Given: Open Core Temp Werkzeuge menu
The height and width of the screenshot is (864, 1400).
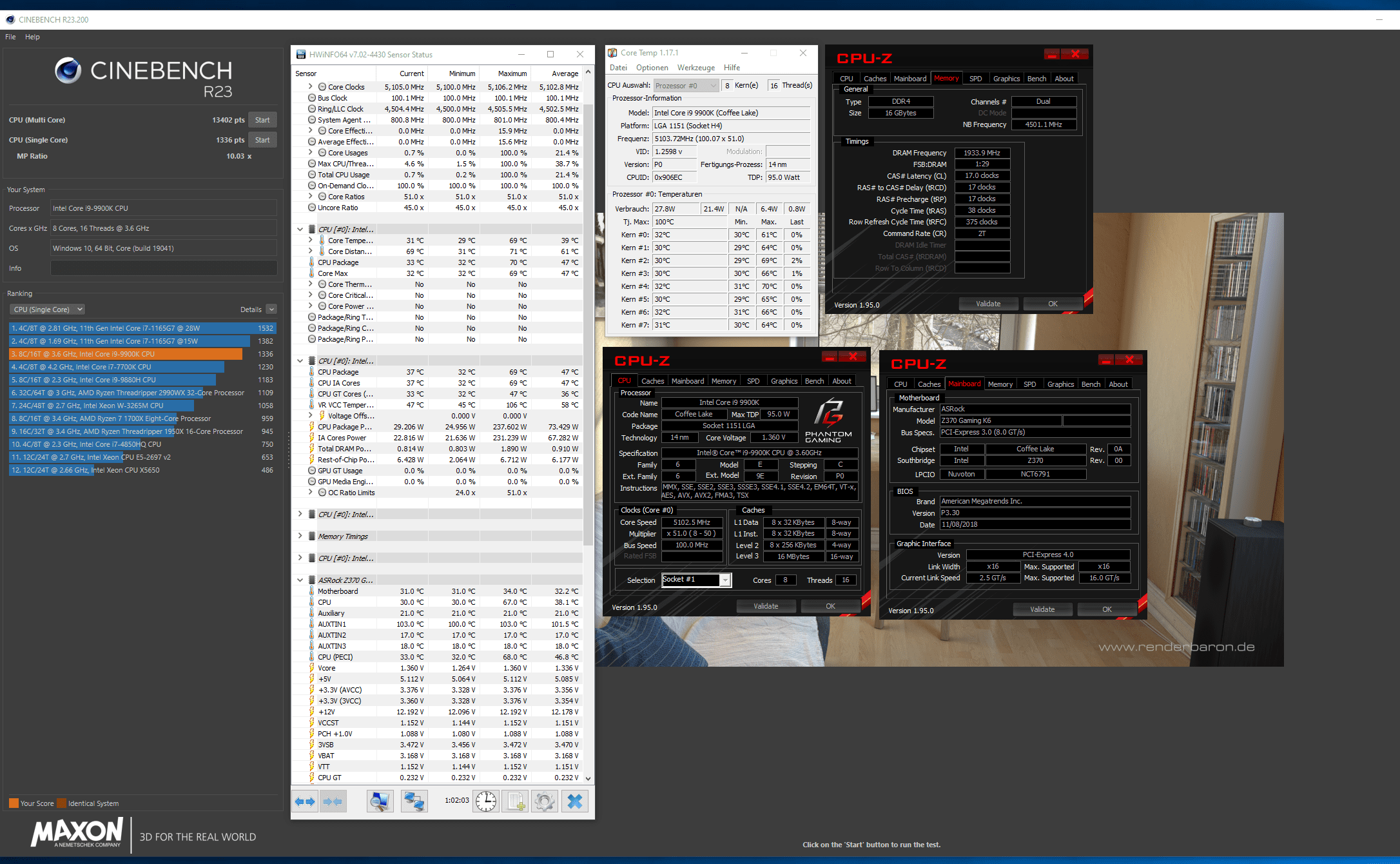Looking at the screenshot, I should click(x=696, y=68).
